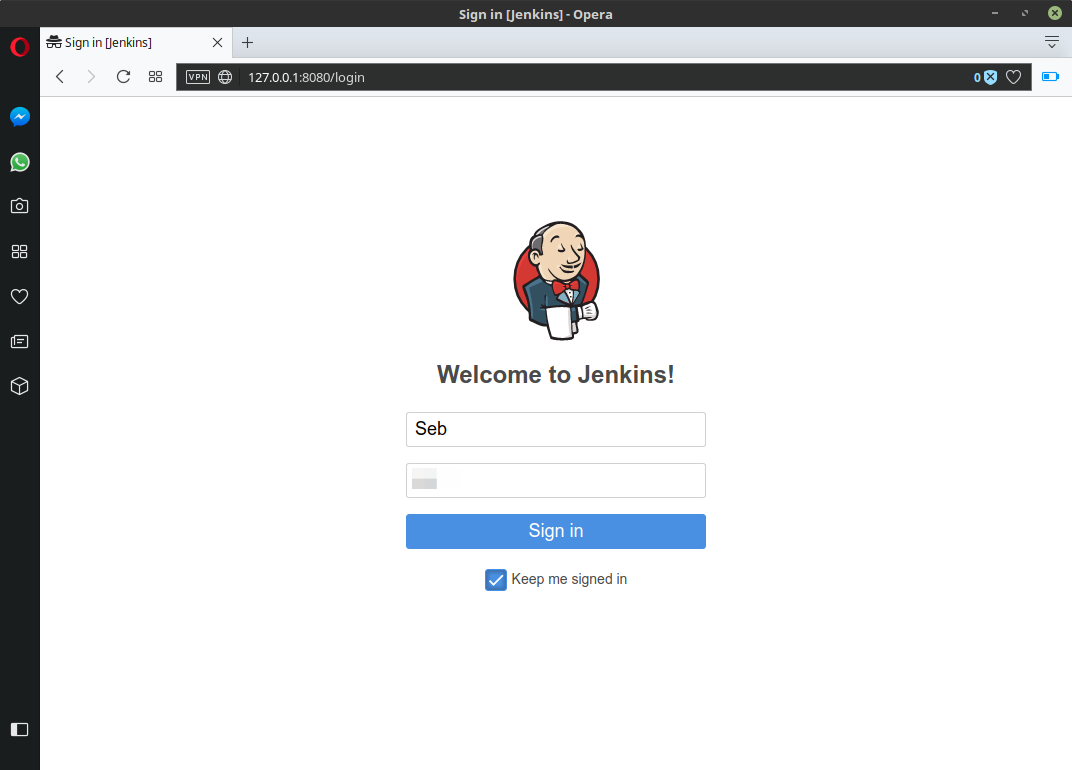1072x770 pixels.
Task: Toggle the battery saver icon
Action: pos(1050,77)
